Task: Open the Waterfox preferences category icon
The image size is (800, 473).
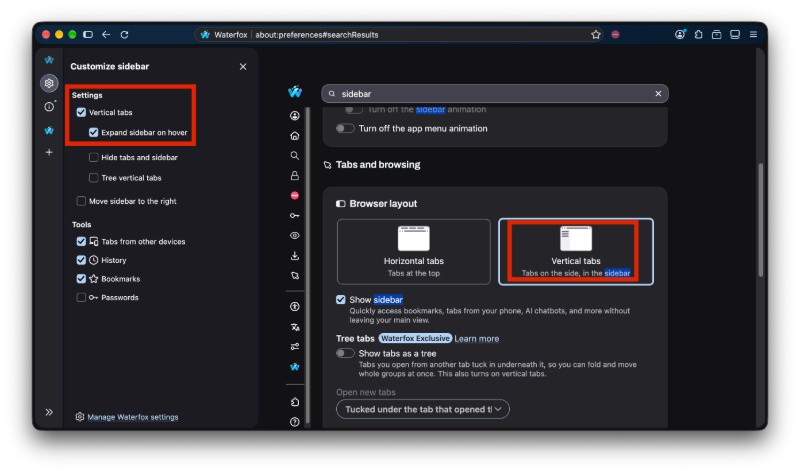Action: coord(295,367)
